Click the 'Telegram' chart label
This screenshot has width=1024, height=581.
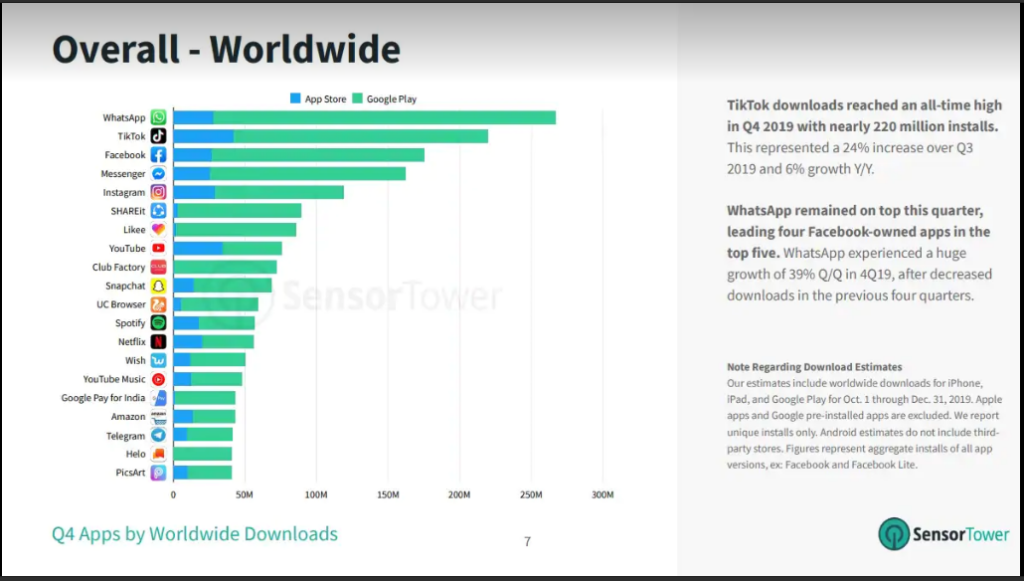point(126,435)
